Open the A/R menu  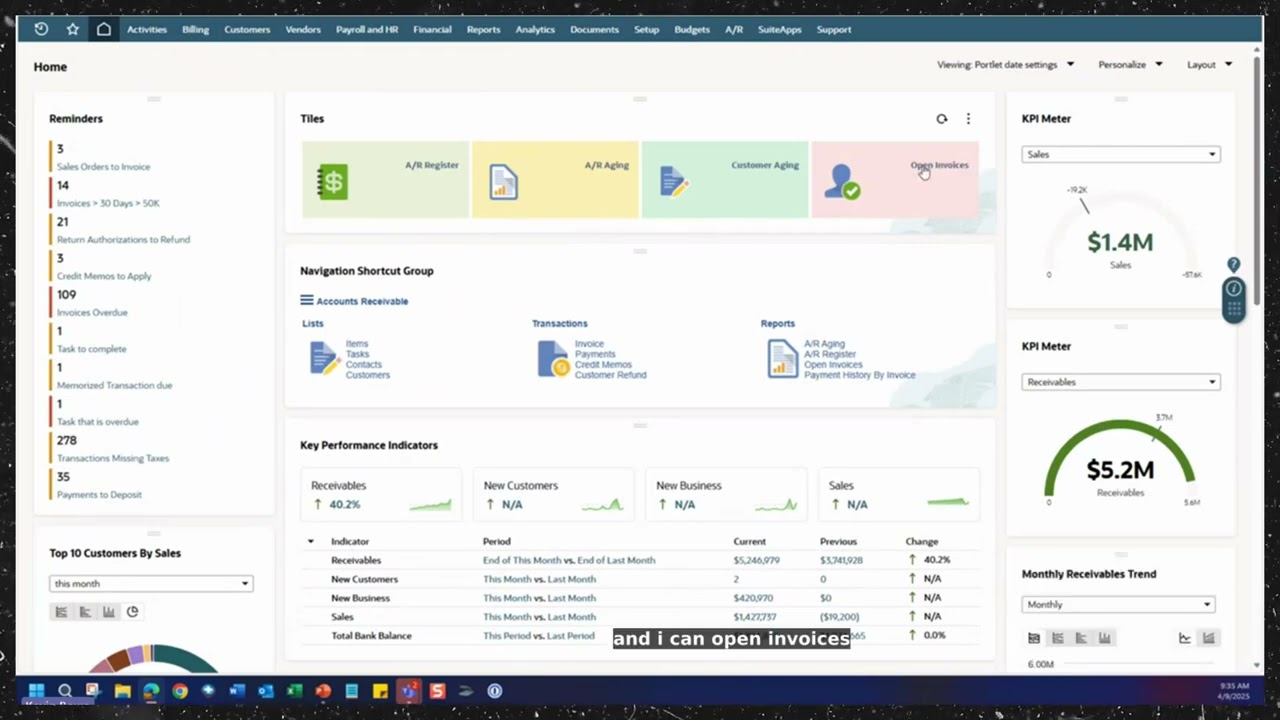click(734, 29)
